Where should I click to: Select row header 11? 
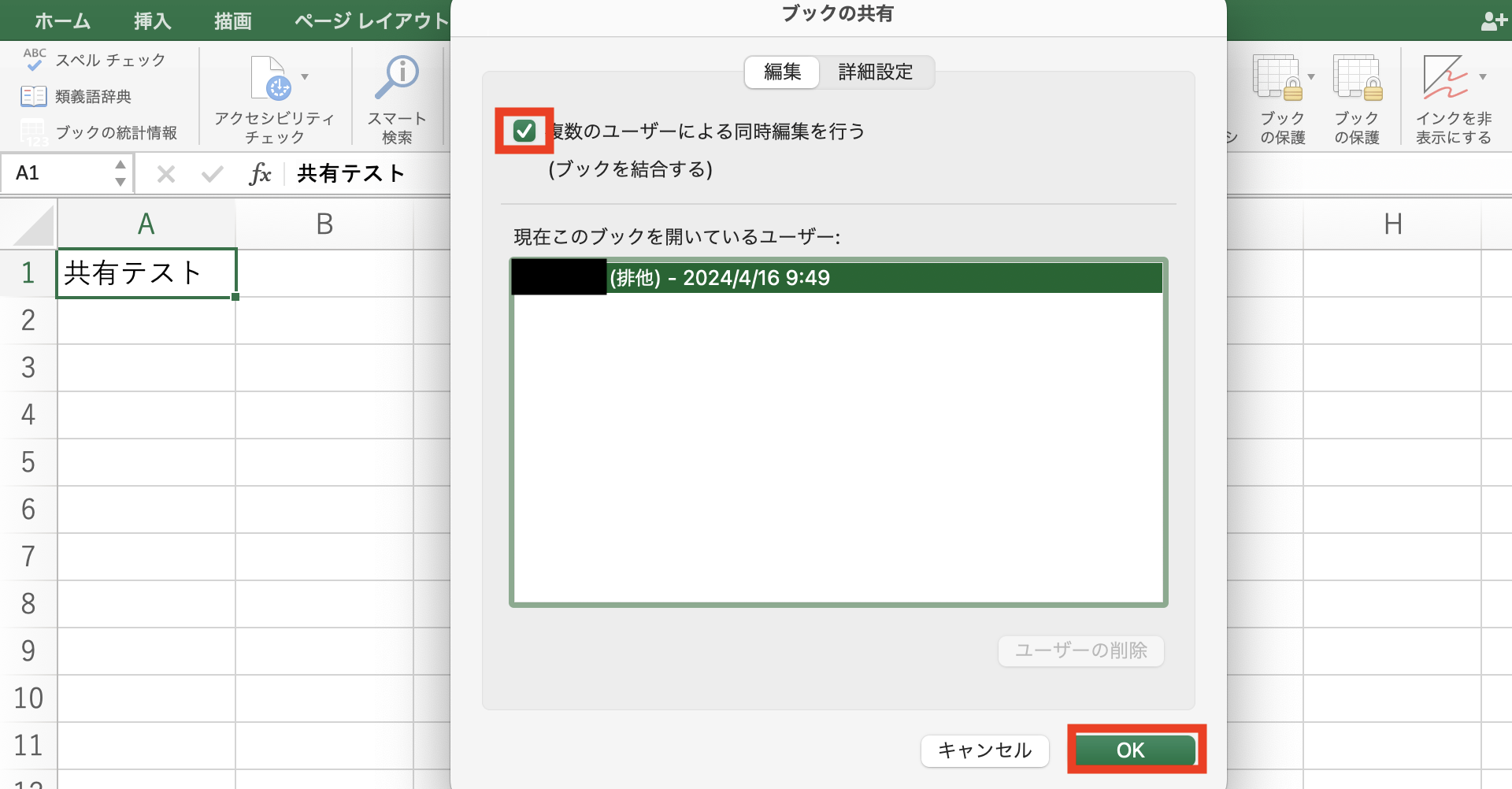[x=28, y=746]
